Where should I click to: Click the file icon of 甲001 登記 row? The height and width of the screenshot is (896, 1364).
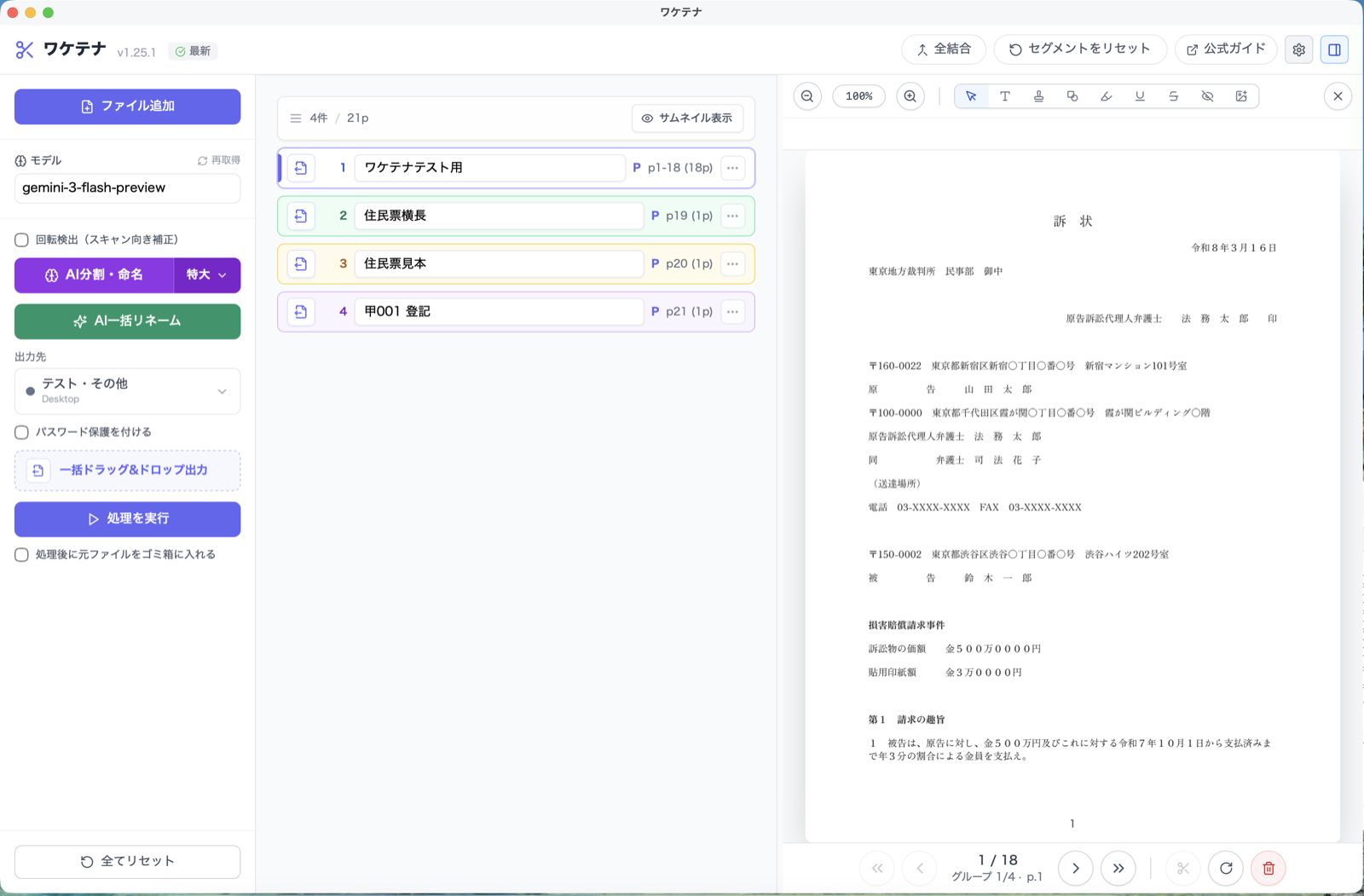[301, 311]
